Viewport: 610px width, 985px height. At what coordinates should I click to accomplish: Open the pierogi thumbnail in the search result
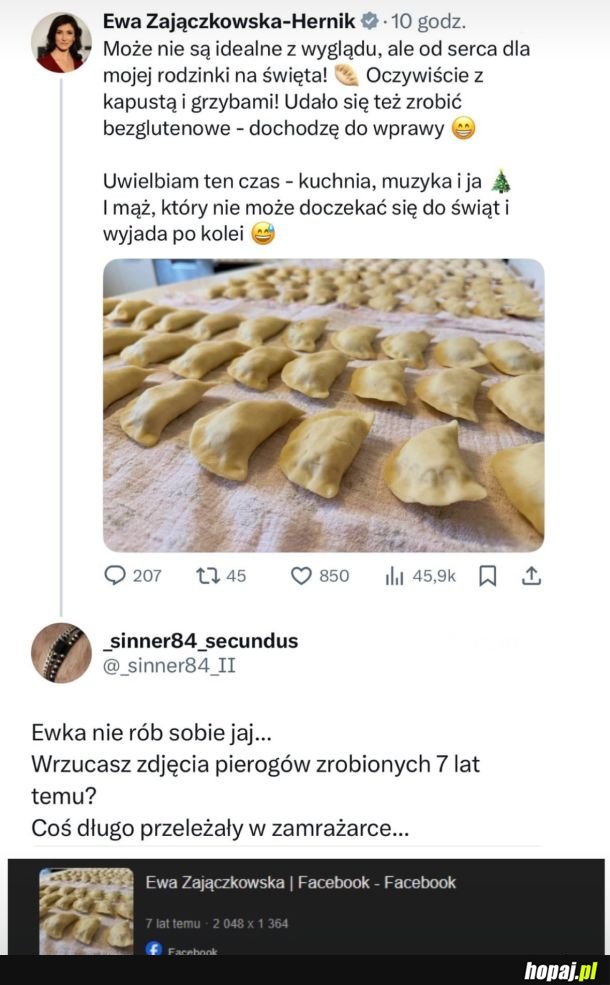pos(86,909)
